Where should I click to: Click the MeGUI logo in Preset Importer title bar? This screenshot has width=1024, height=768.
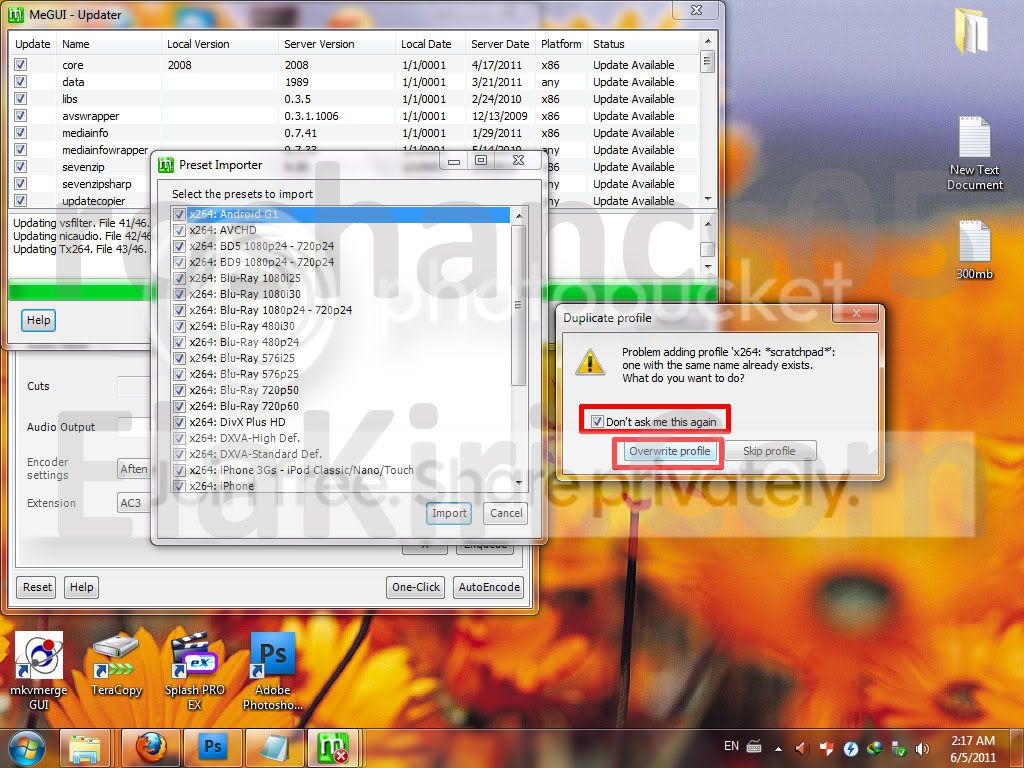pyautogui.click(x=166, y=165)
